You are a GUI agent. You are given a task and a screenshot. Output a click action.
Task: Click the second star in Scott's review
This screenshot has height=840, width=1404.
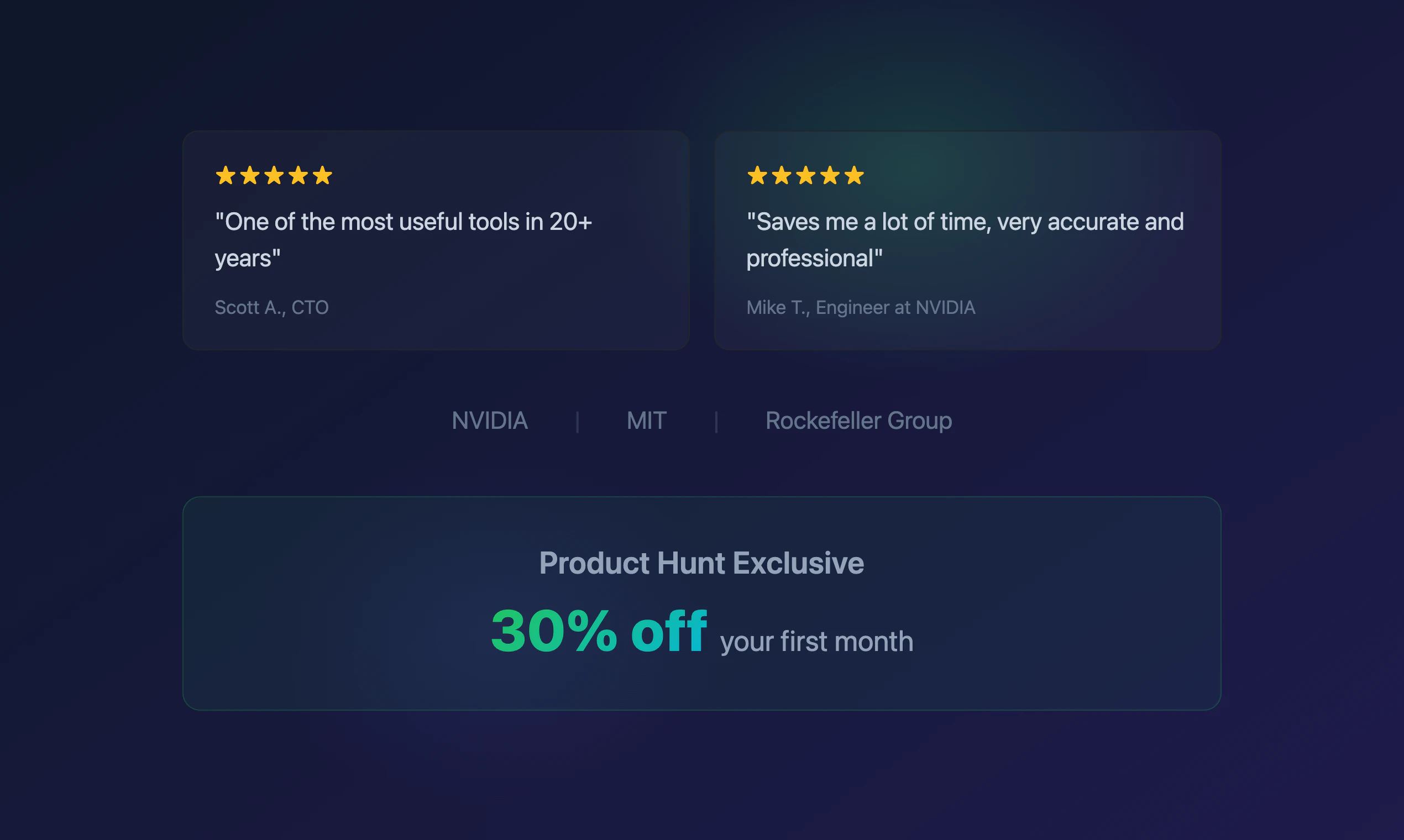point(250,176)
